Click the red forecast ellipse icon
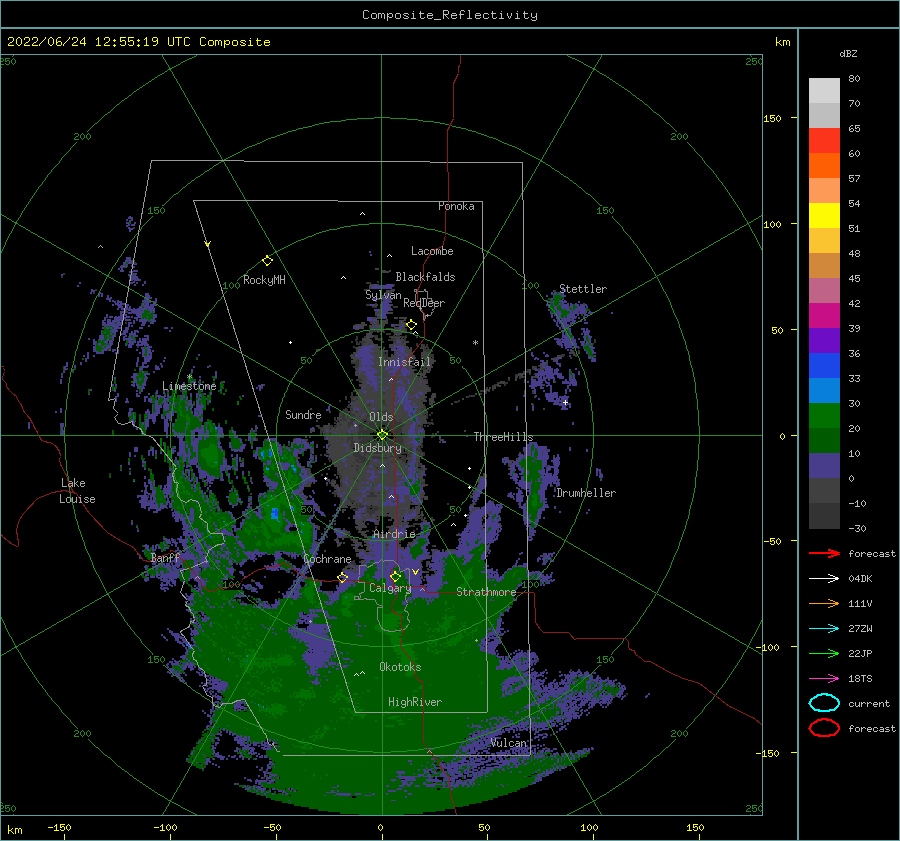 tap(824, 728)
